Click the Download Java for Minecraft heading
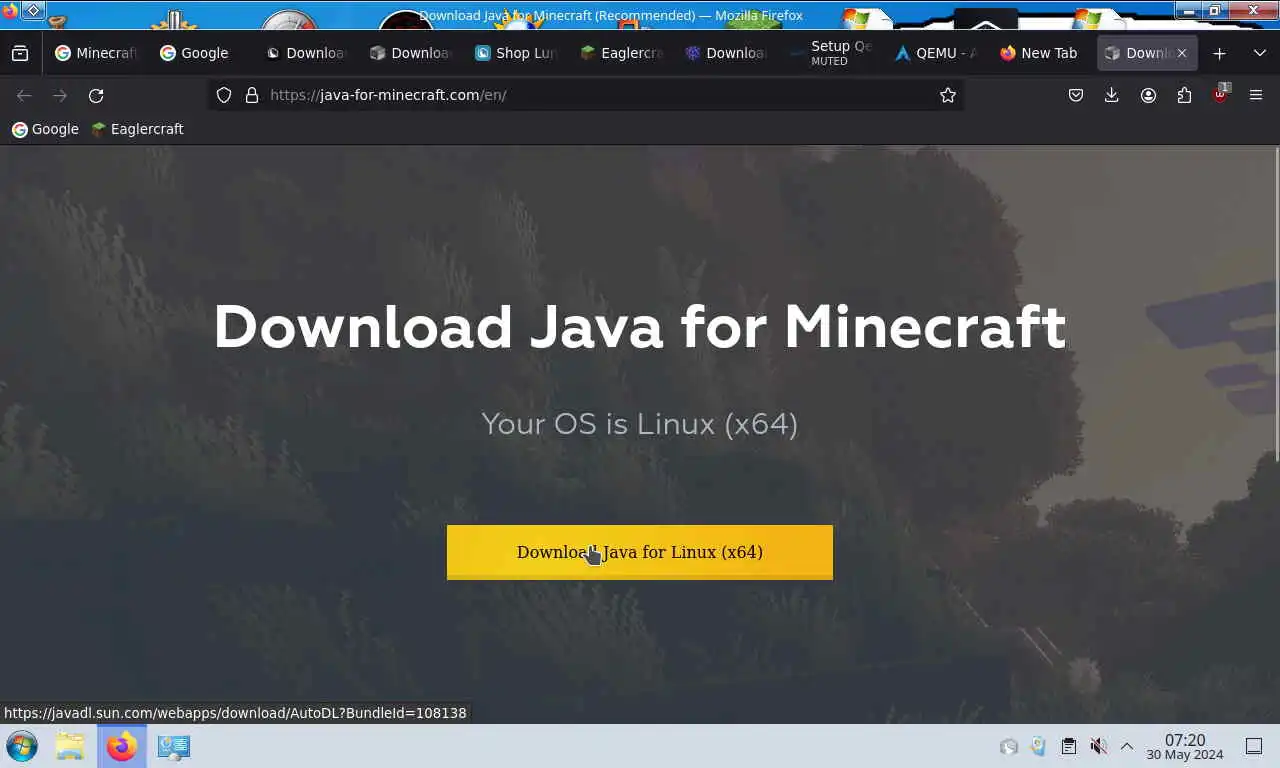The width and height of the screenshot is (1280, 768). click(640, 327)
